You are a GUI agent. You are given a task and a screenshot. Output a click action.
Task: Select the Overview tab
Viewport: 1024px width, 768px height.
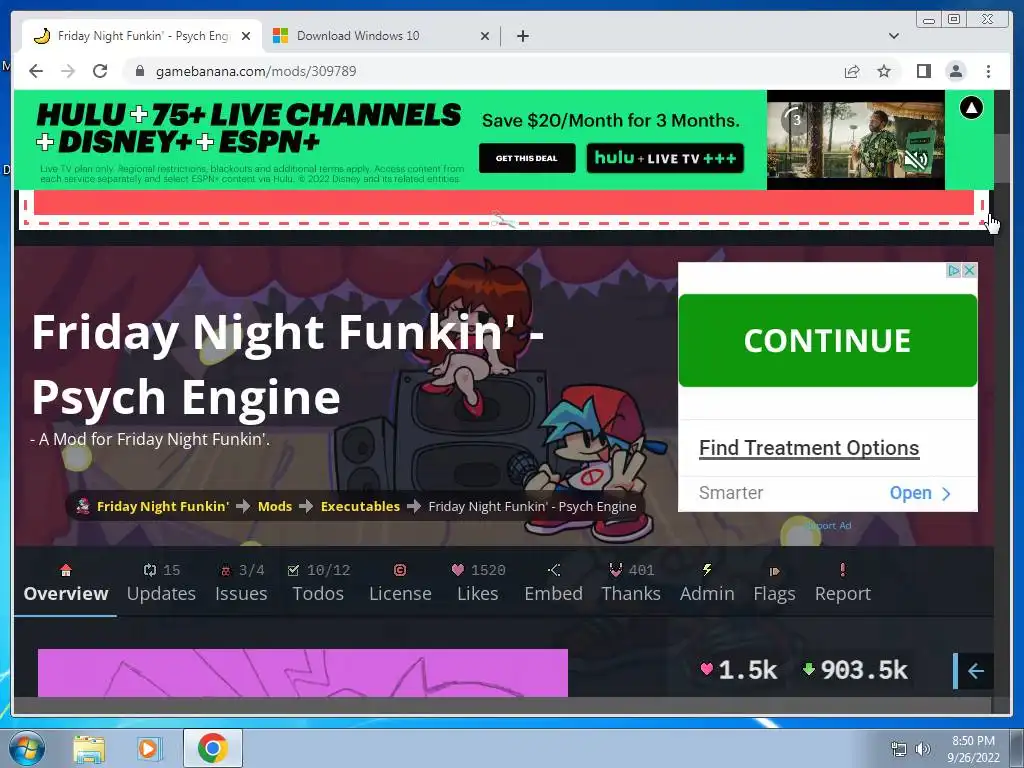pos(66,583)
